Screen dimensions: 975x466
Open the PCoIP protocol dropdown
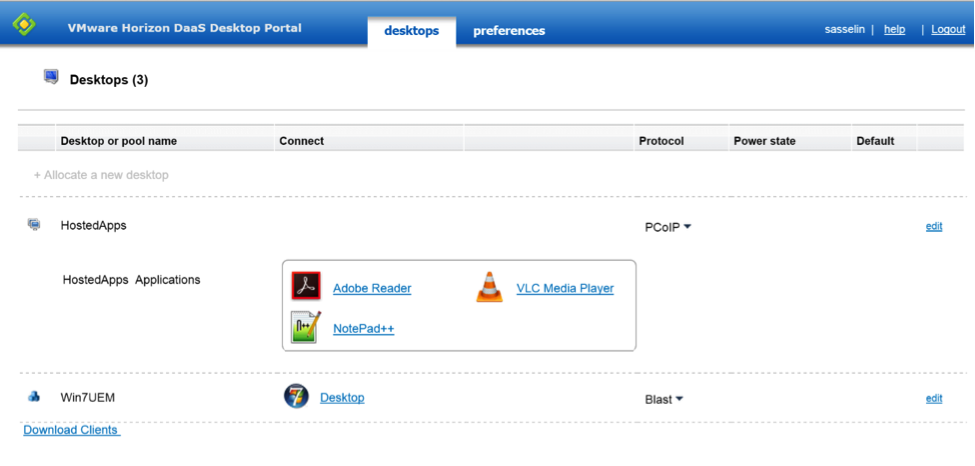tap(668, 227)
